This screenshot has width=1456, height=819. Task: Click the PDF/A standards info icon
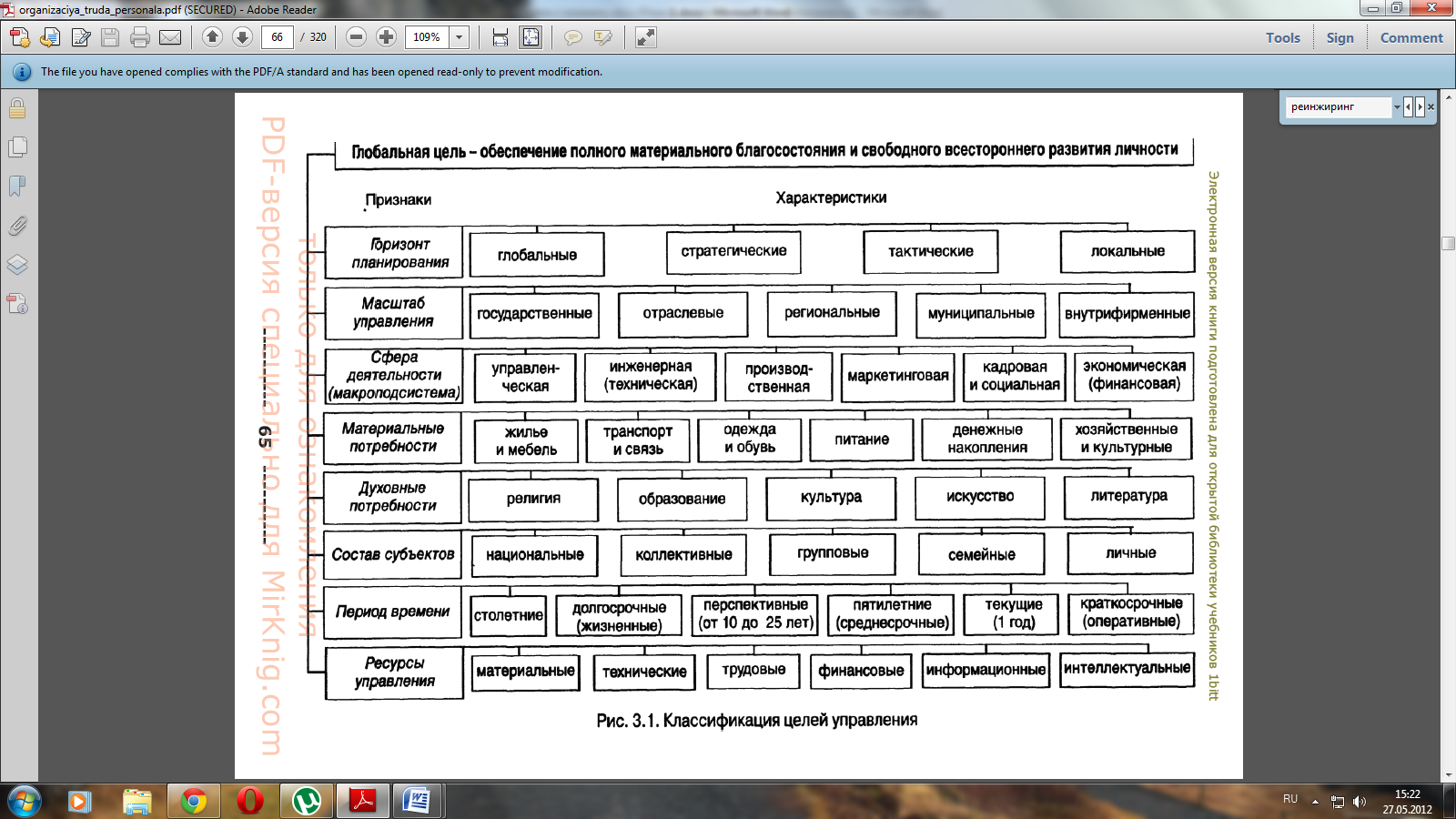click(x=22, y=72)
